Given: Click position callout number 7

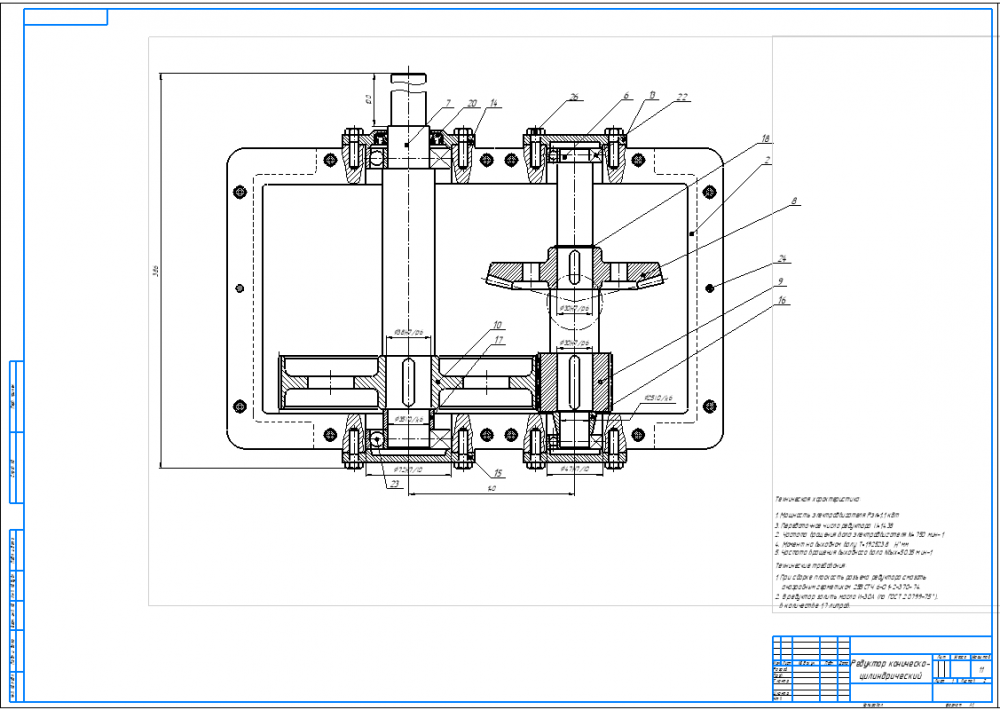Looking at the screenshot, I should click(448, 103).
